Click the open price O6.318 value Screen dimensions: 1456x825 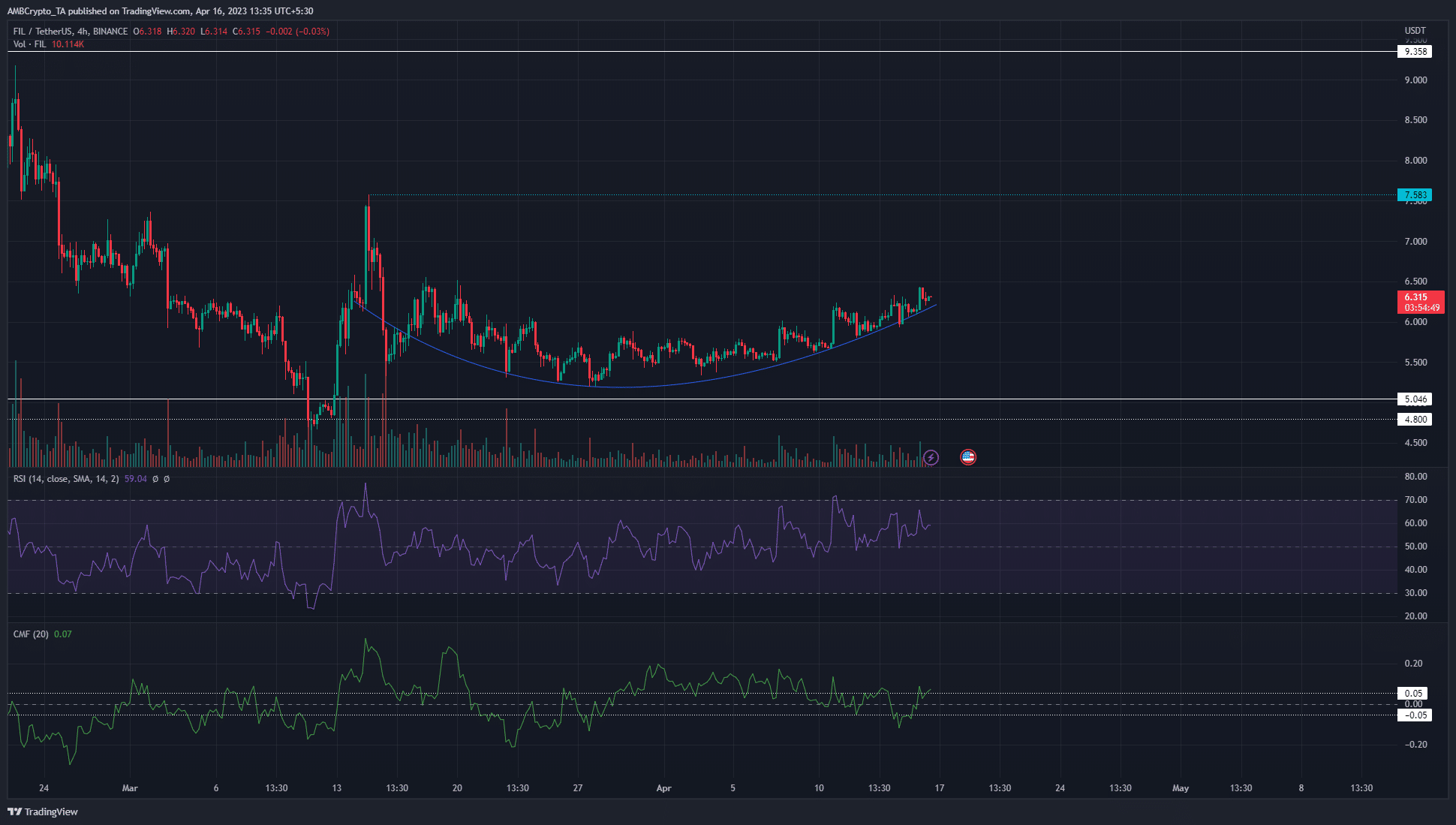[147, 32]
